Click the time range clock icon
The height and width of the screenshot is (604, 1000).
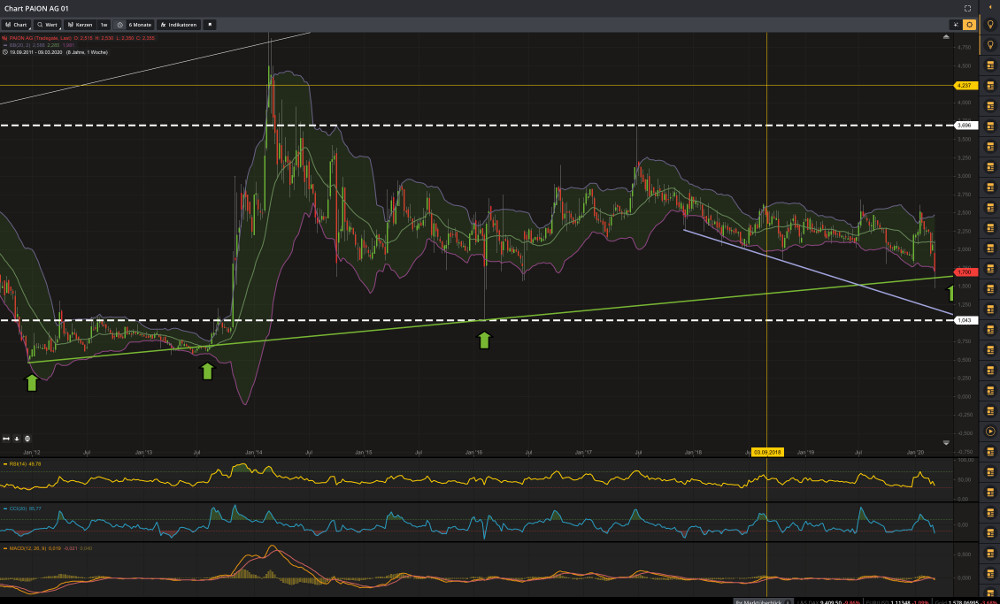tap(120, 25)
